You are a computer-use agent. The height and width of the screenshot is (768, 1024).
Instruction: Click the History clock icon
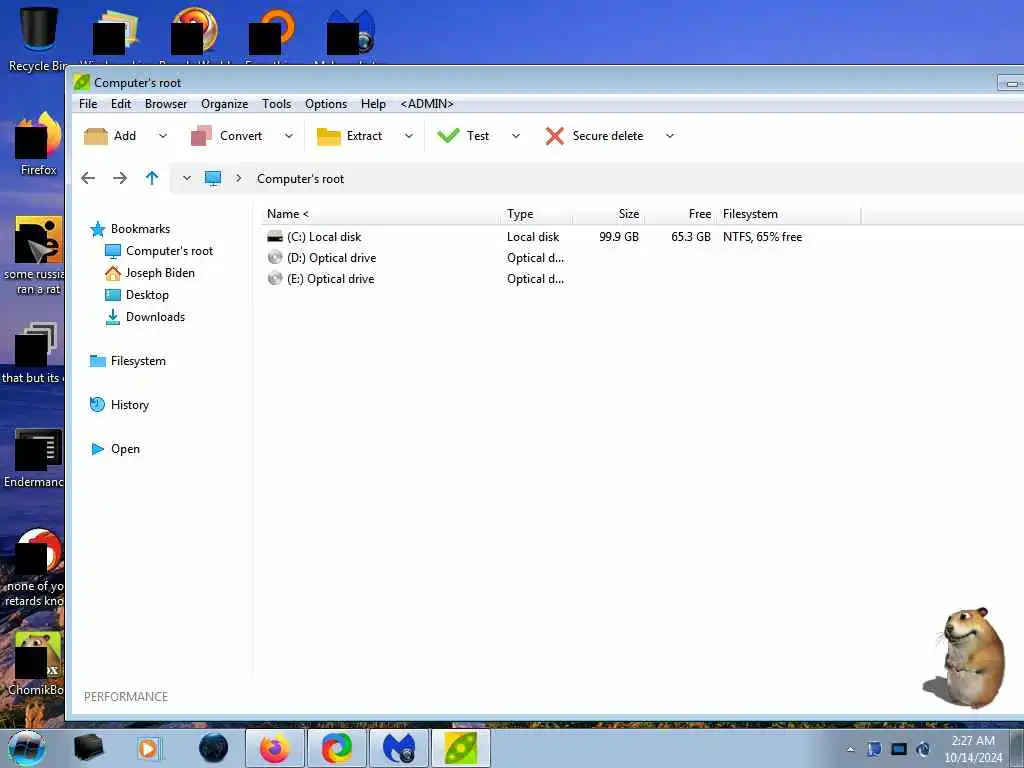click(97, 405)
